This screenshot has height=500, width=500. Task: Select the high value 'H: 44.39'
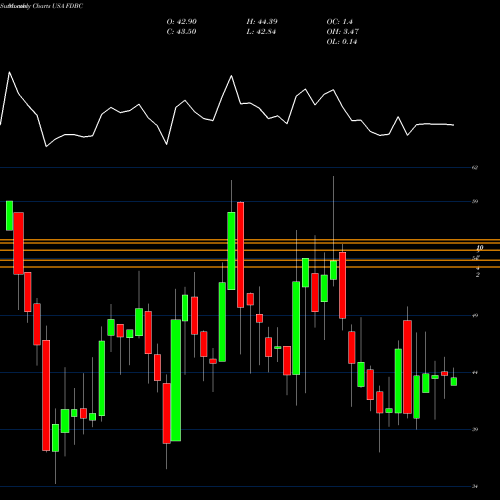tap(262, 22)
